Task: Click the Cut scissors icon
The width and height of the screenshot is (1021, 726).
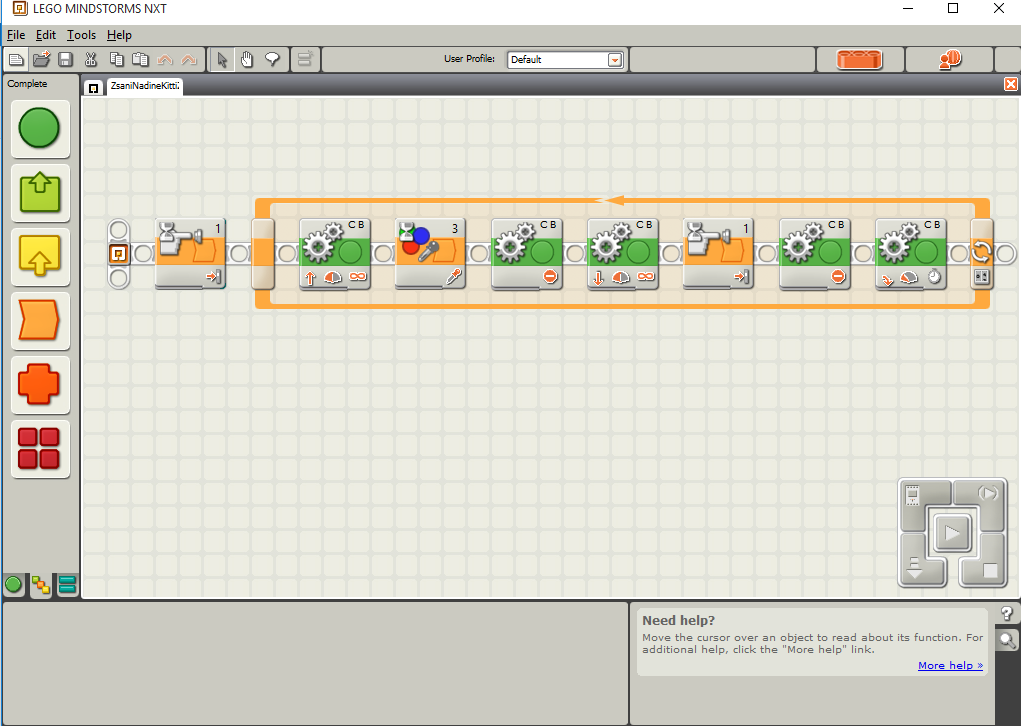Action: 91,60
